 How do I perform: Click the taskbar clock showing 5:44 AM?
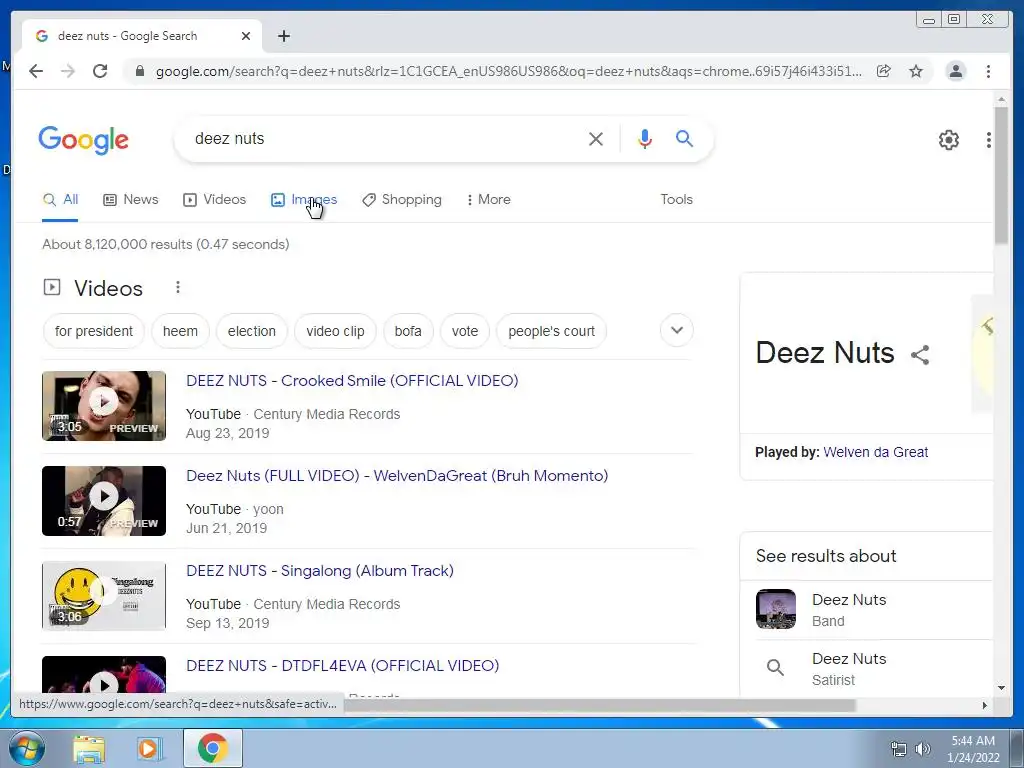pos(973,748)
